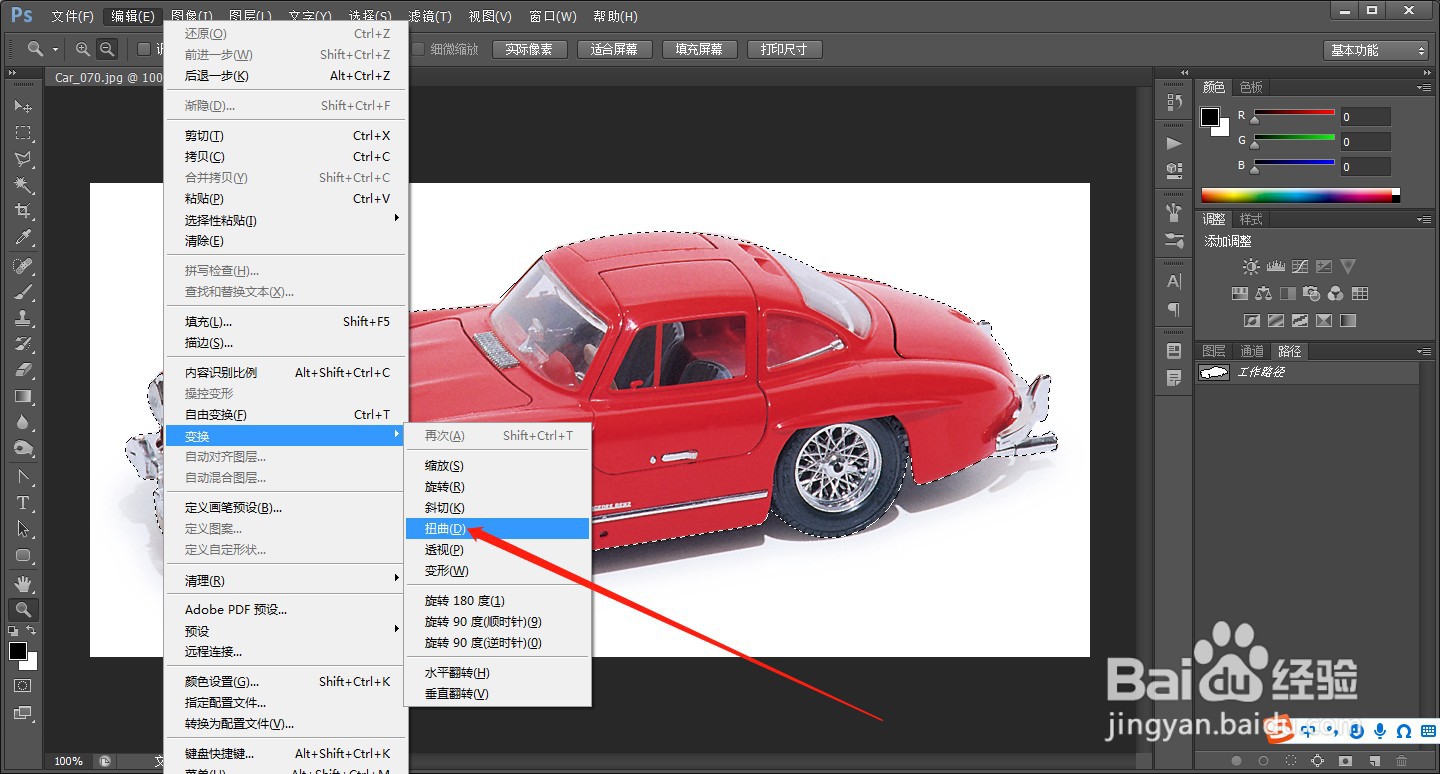This screenshot has height=774, width=1440.
Task: Click Add layer mask icon in Paths panel
Action: pyautogui.click(x=1346, y=761)
